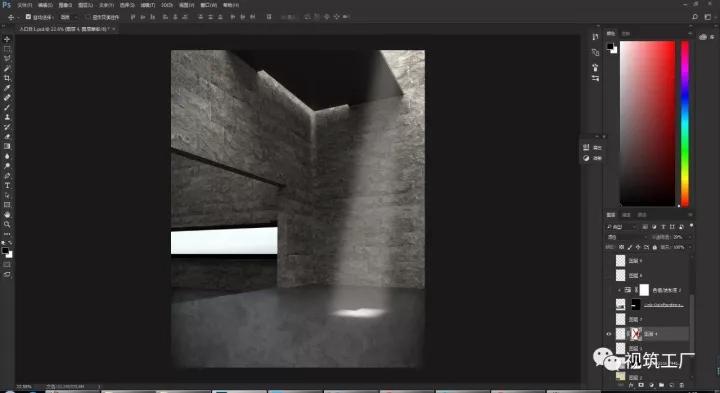Hide the selected layer using its eye icon
Screen dimensions: 720x393
click(609, 334)
